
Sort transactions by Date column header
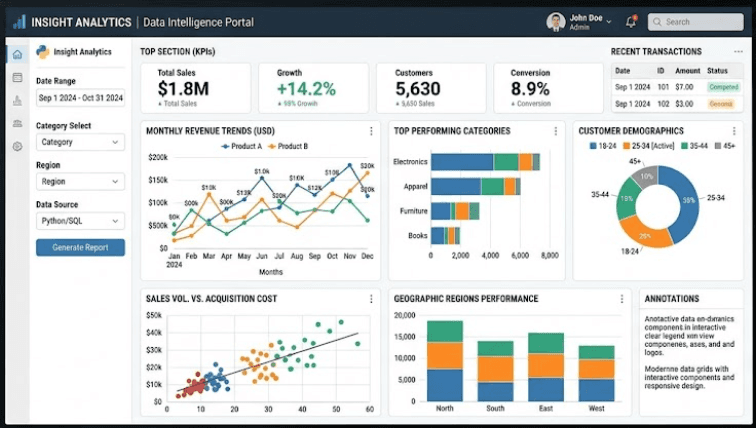point(622,71)
